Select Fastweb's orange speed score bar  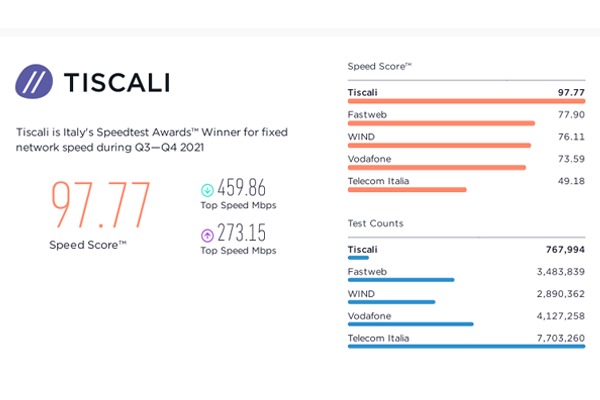point(440,123)
